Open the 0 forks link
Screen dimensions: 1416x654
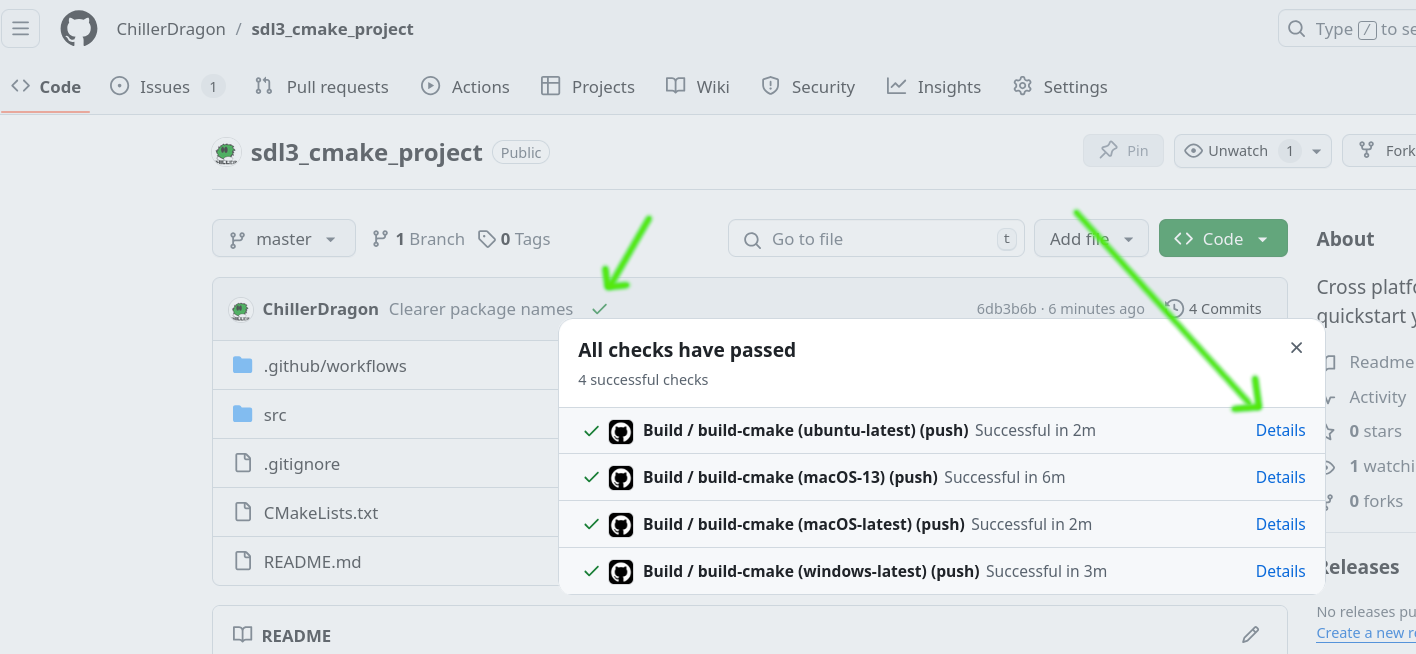(1376, 501)
